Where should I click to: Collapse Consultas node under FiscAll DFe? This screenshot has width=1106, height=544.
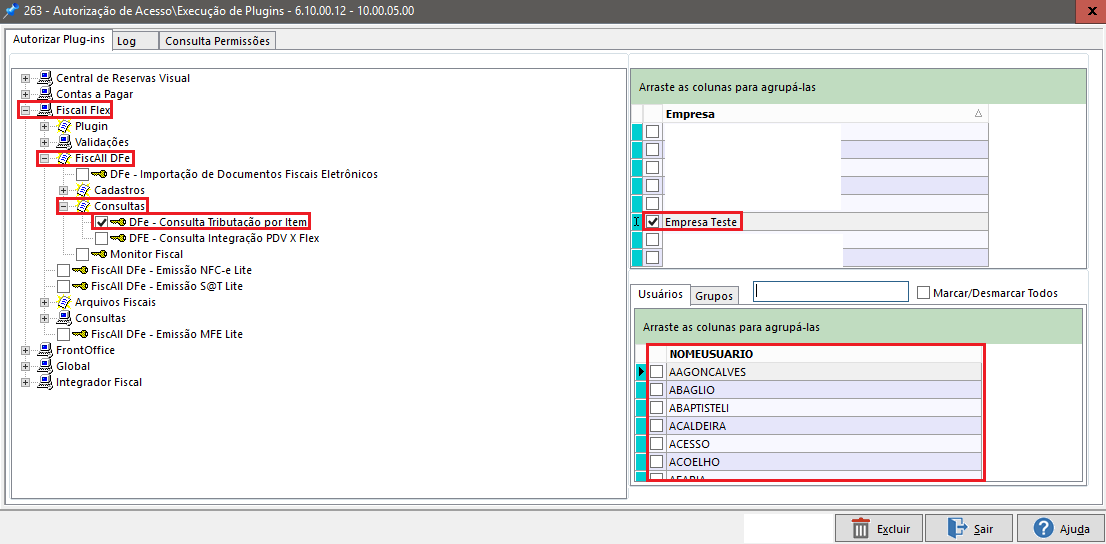(64, 207)
